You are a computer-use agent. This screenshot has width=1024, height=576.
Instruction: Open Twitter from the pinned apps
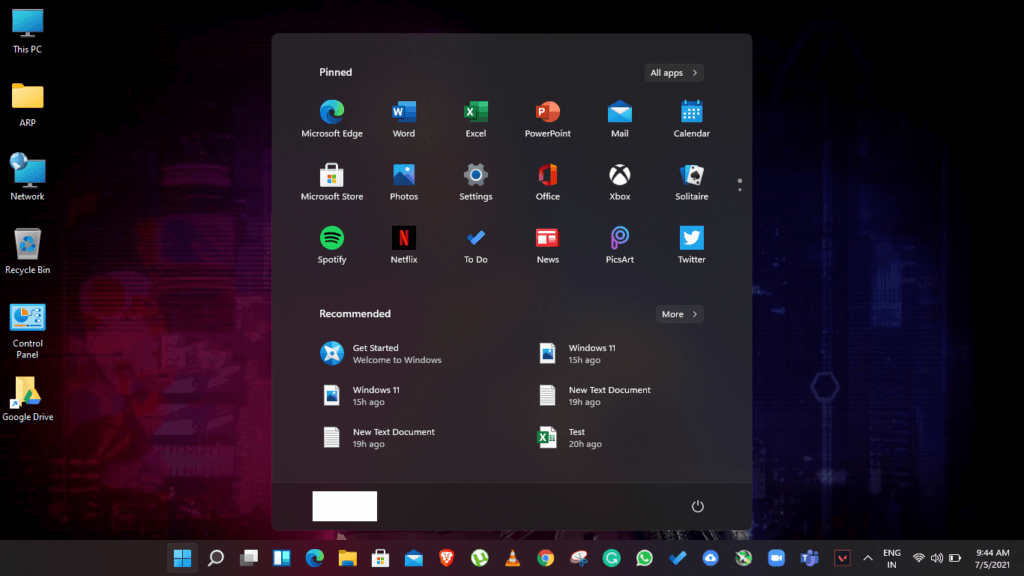(x=691, y=246)
